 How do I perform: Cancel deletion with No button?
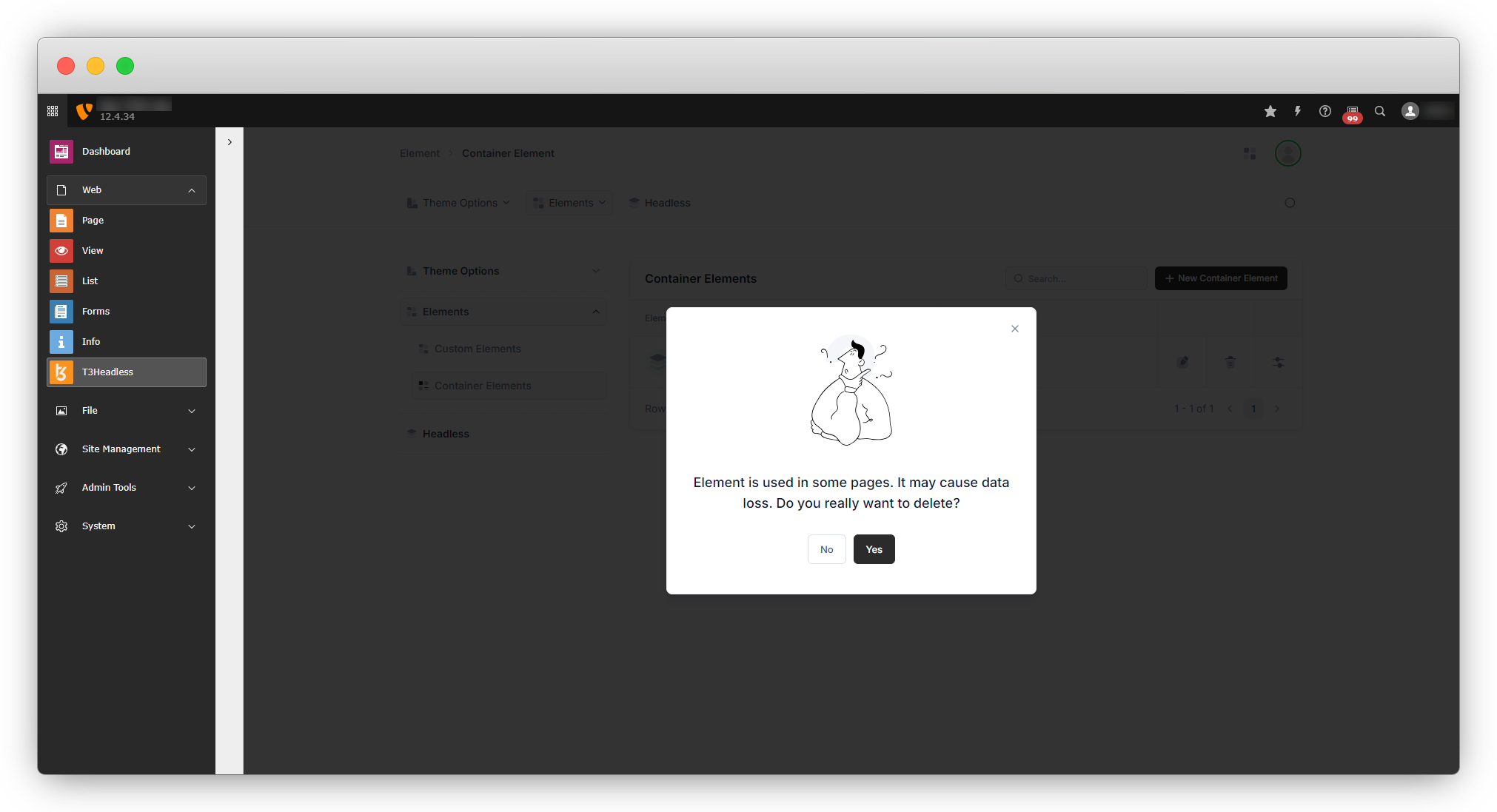(x=826, y=549)
